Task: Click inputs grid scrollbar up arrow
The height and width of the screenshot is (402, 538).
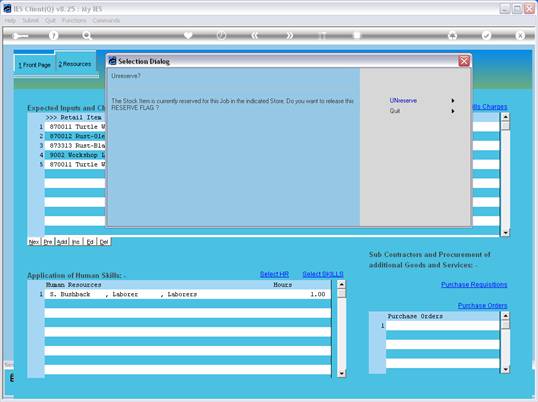Action: (505, 117)
